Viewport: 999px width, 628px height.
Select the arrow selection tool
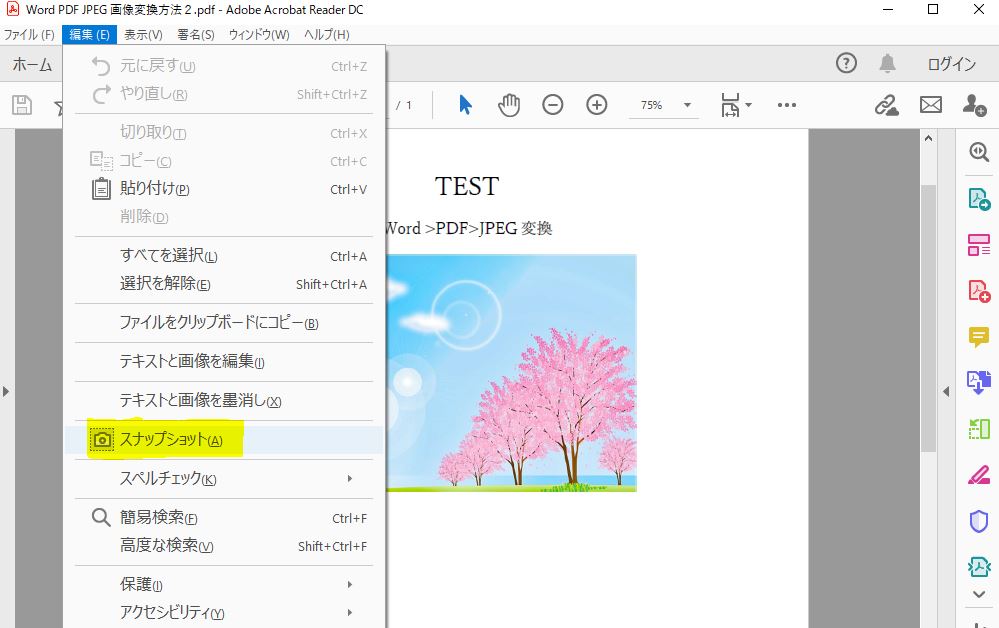(x=465, y=105)
